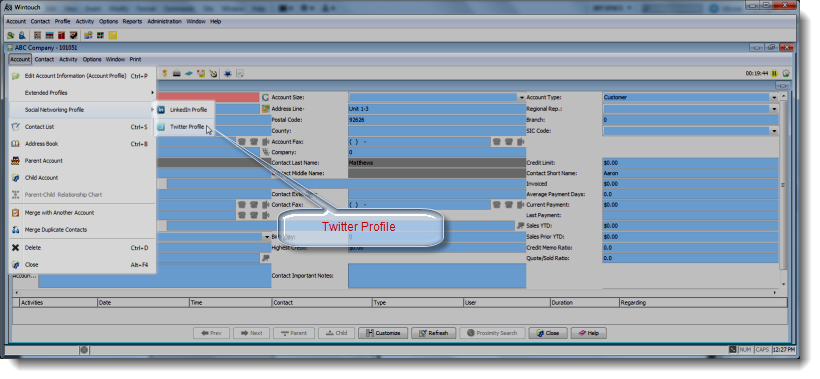Expand the Account Size dropdown arrow
The image size is (820, 379).
pos(521,98)
